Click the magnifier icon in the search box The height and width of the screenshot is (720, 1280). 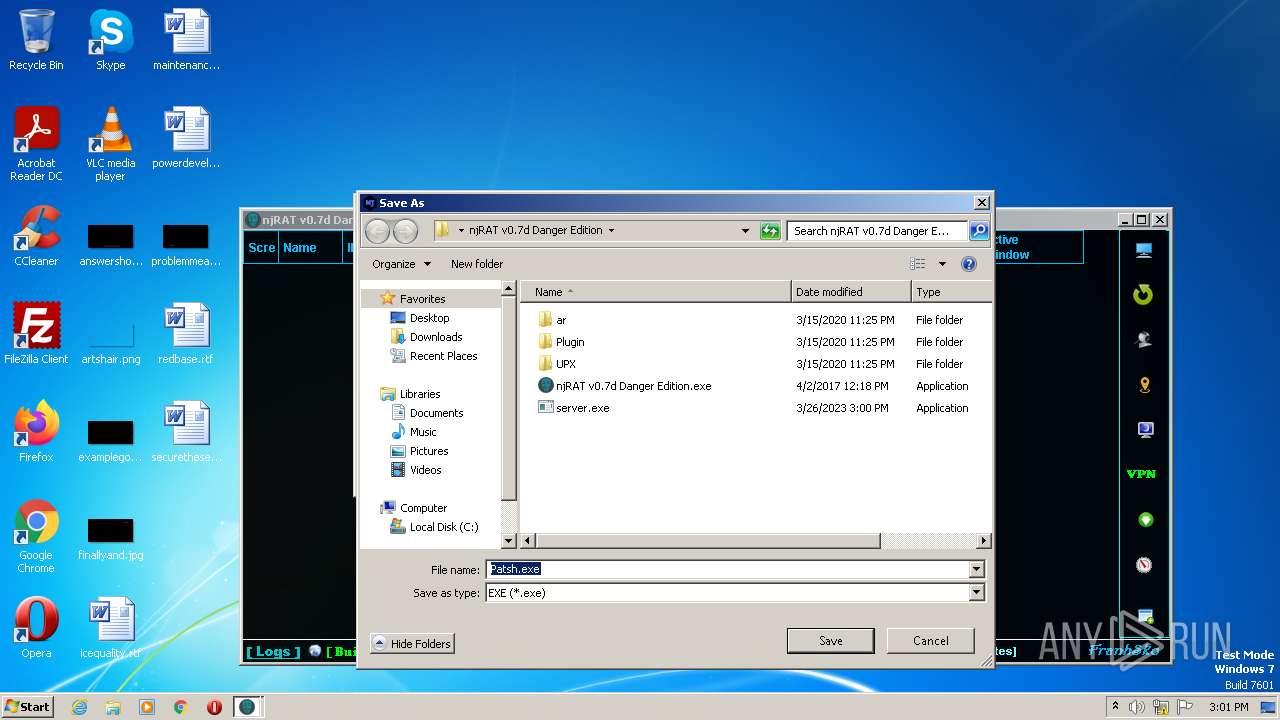(978, 231)
